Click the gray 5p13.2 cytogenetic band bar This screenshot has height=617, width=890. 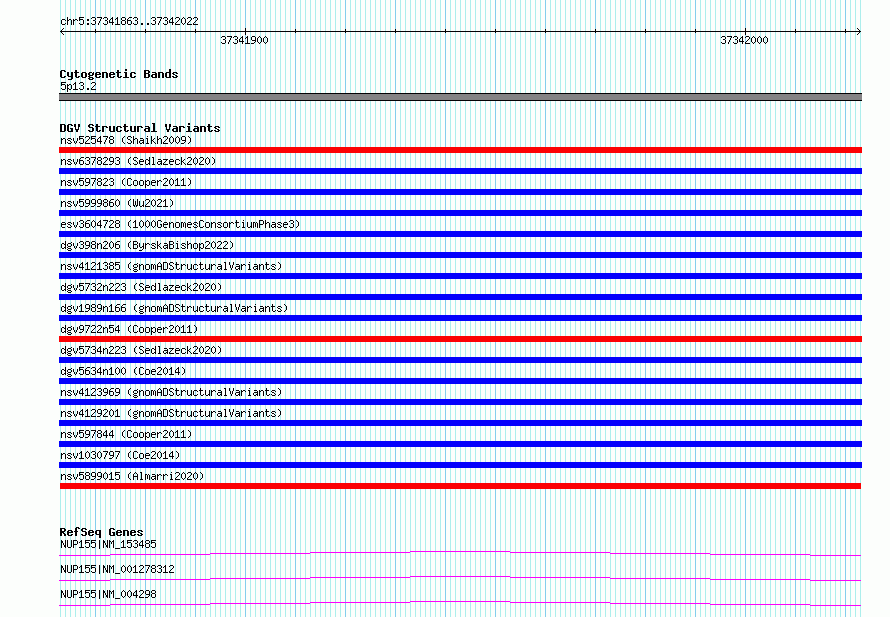pyautogui.click(x=460, y=97)
